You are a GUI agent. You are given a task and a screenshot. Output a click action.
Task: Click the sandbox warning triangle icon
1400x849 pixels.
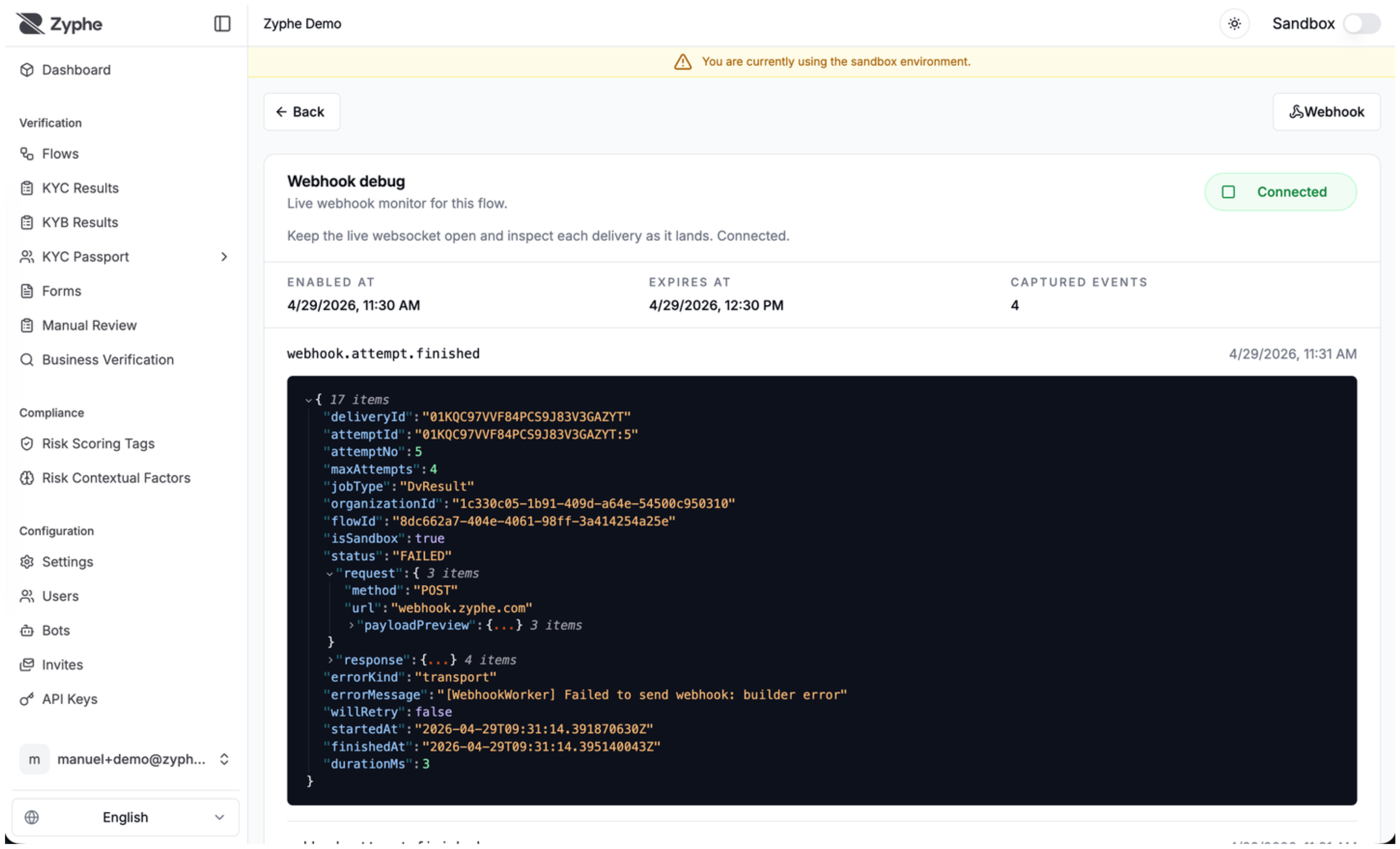(683, 62)
